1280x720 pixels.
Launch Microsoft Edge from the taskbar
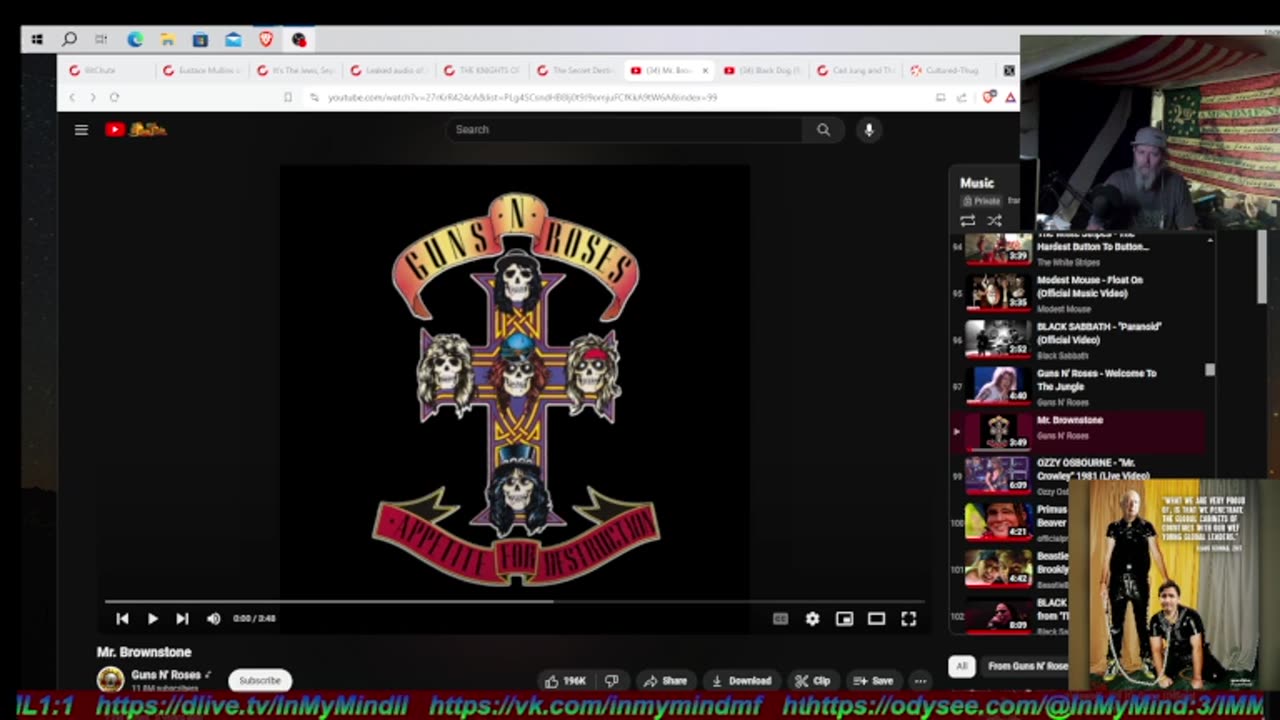click(135, 40)
